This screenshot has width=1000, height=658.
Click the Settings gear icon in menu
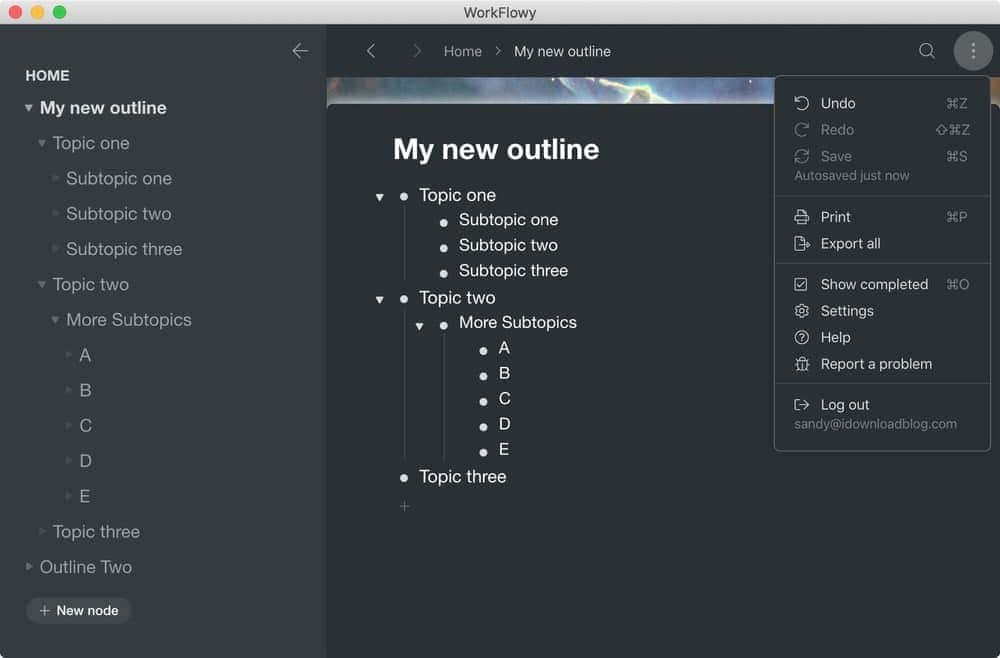pos(801,311)
